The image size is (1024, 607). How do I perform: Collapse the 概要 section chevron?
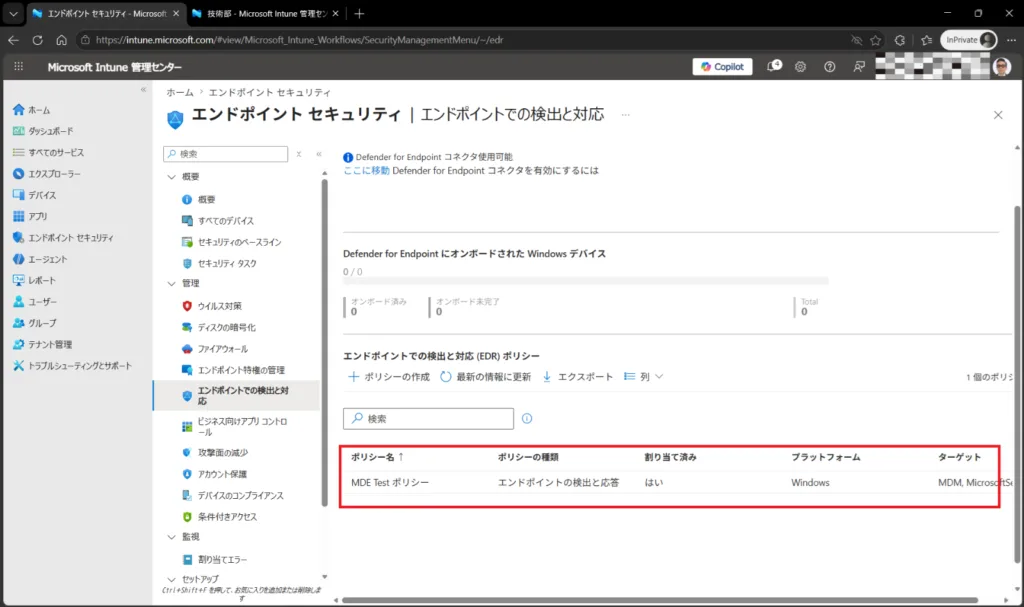pos(172,177)
